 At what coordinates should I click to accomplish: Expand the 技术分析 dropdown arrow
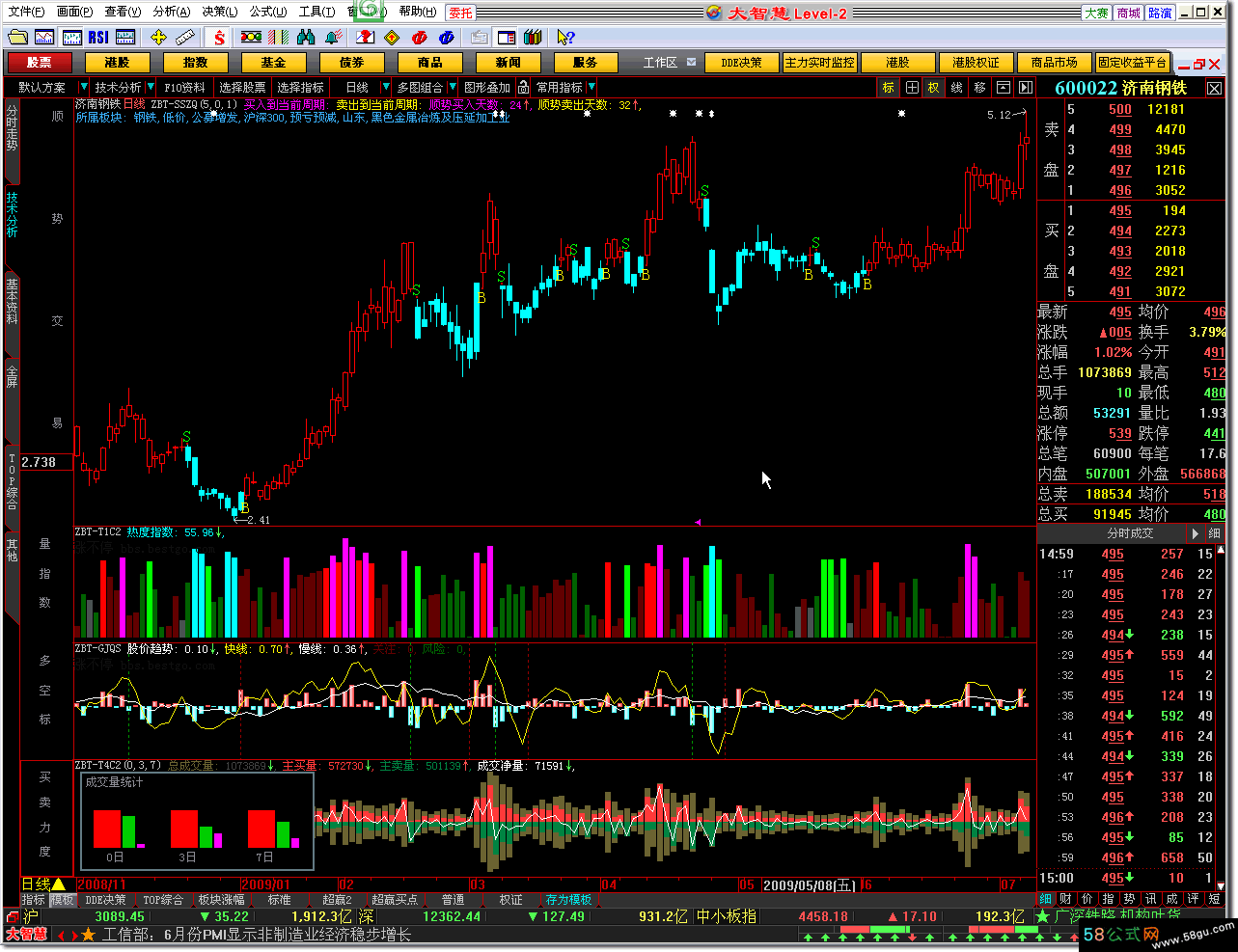click(x=150, y=87)
